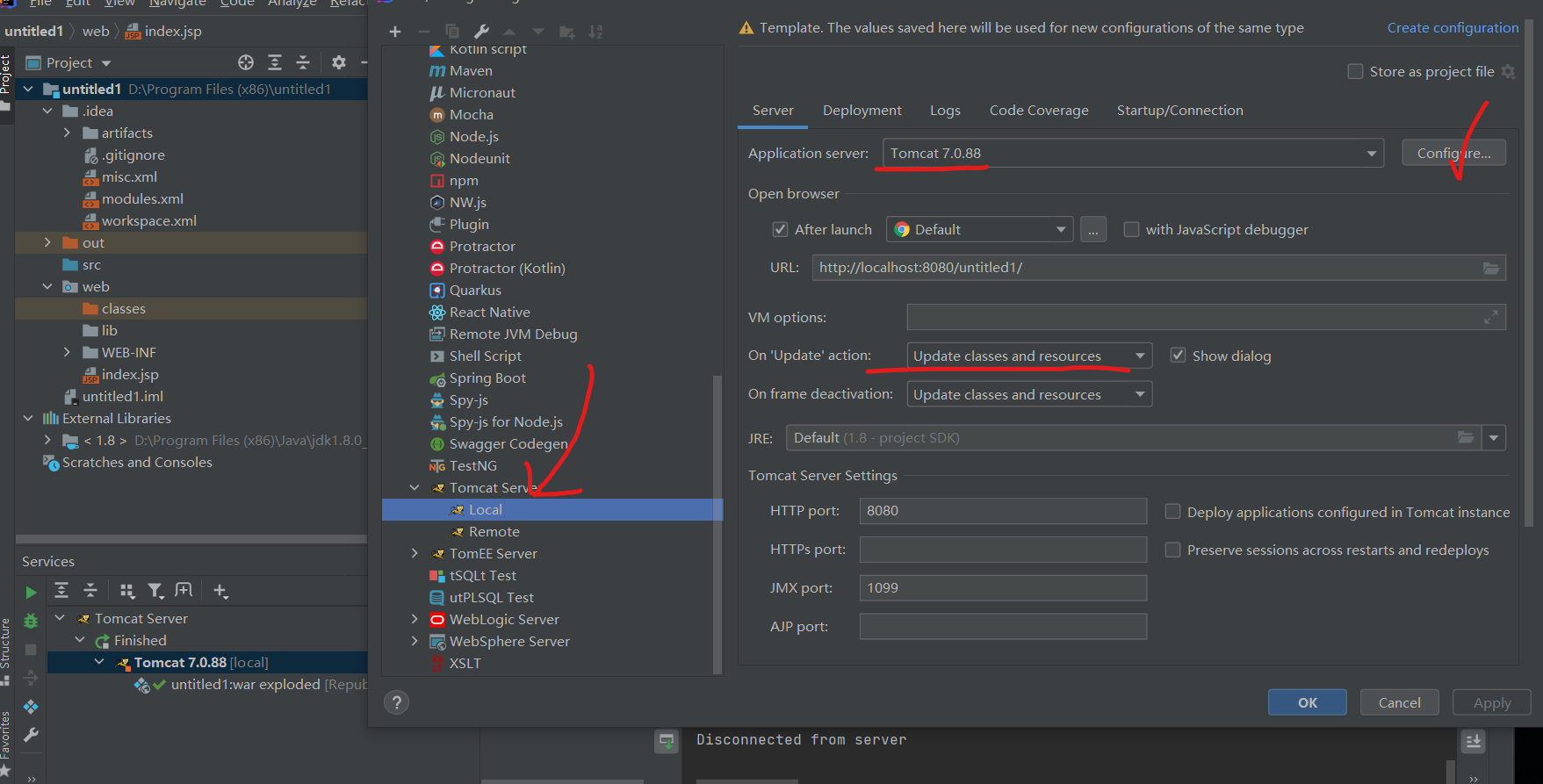
Task: Open Project panel settings gear
Action: [x=339, y=62]
